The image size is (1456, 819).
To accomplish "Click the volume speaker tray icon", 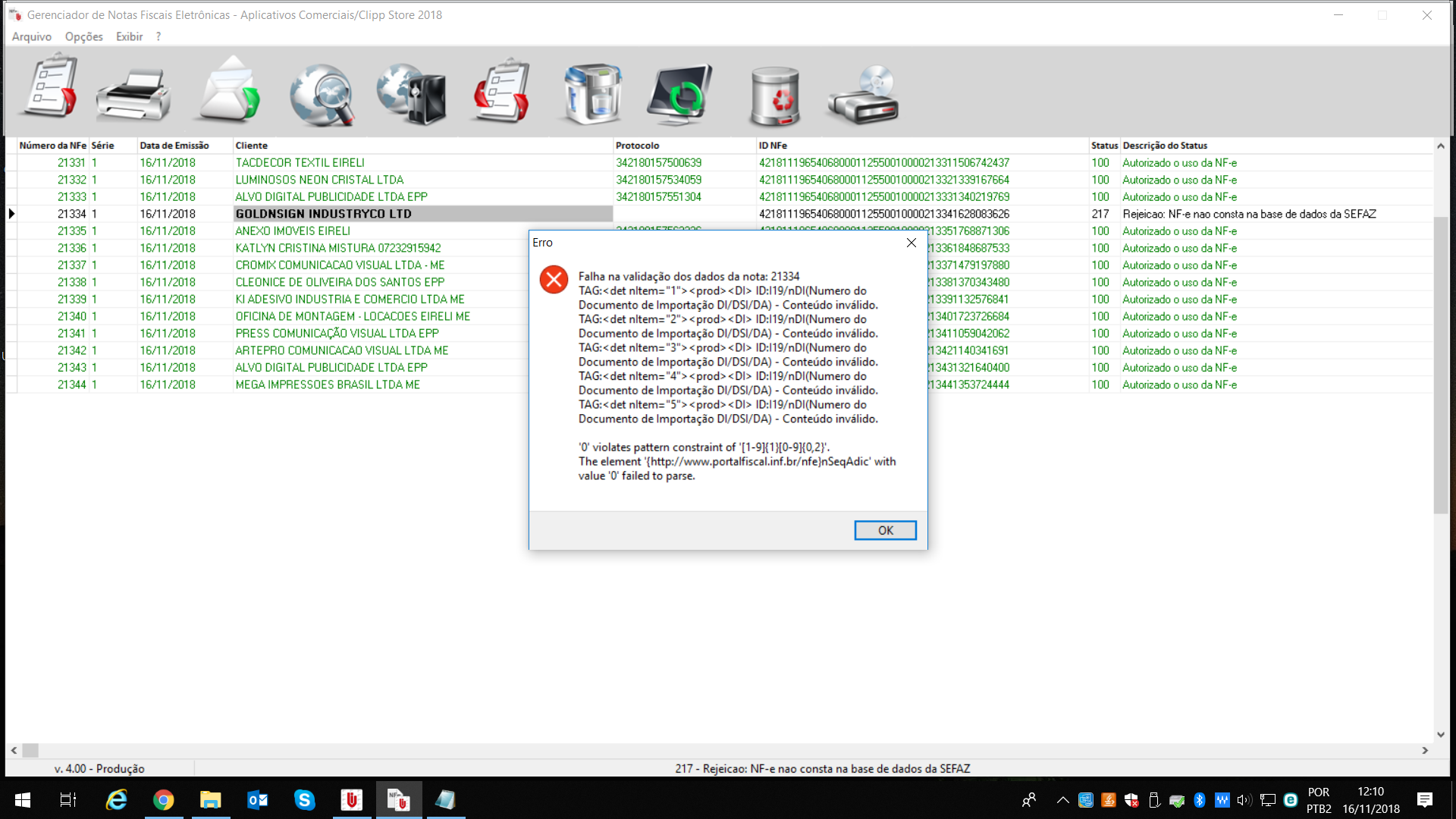I will point(1244,800).
